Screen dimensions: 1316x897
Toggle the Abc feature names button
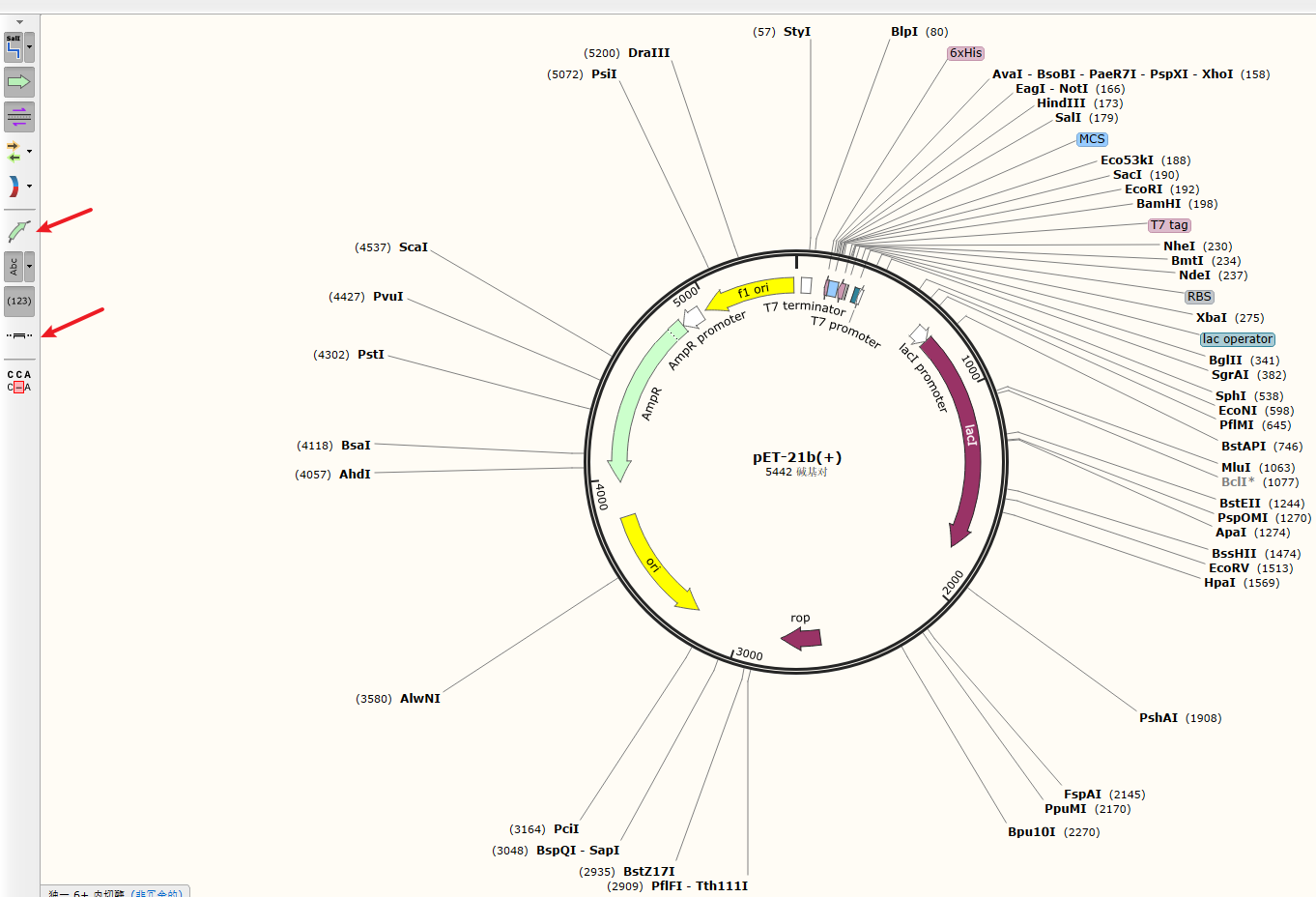14,266
